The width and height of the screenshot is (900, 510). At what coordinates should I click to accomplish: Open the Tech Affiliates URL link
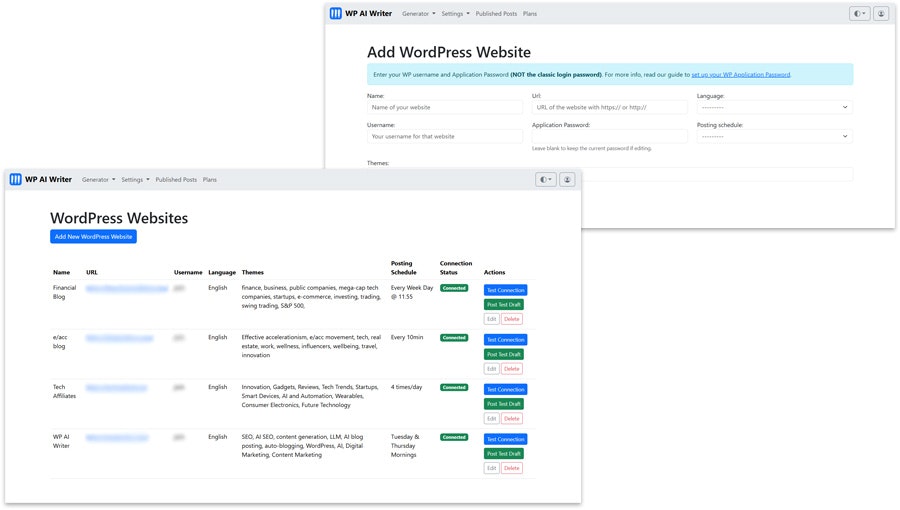116,388
